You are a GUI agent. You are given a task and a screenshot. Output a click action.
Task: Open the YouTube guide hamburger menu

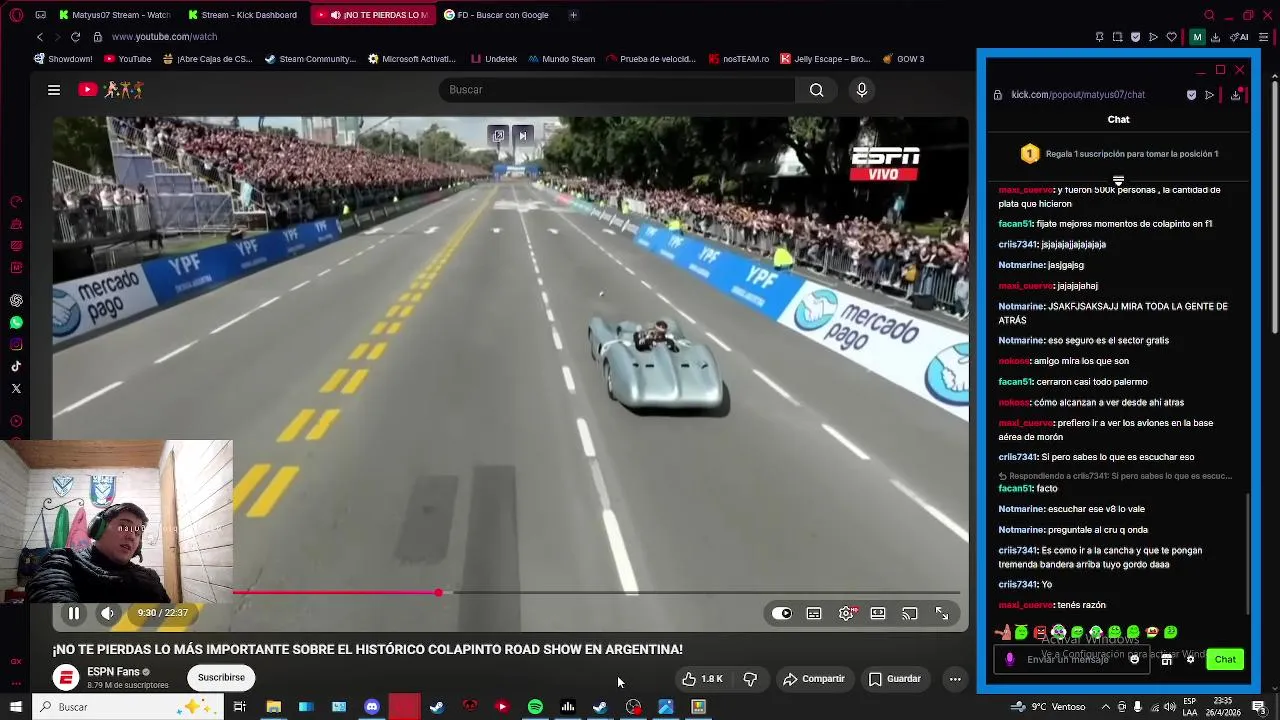54,90
